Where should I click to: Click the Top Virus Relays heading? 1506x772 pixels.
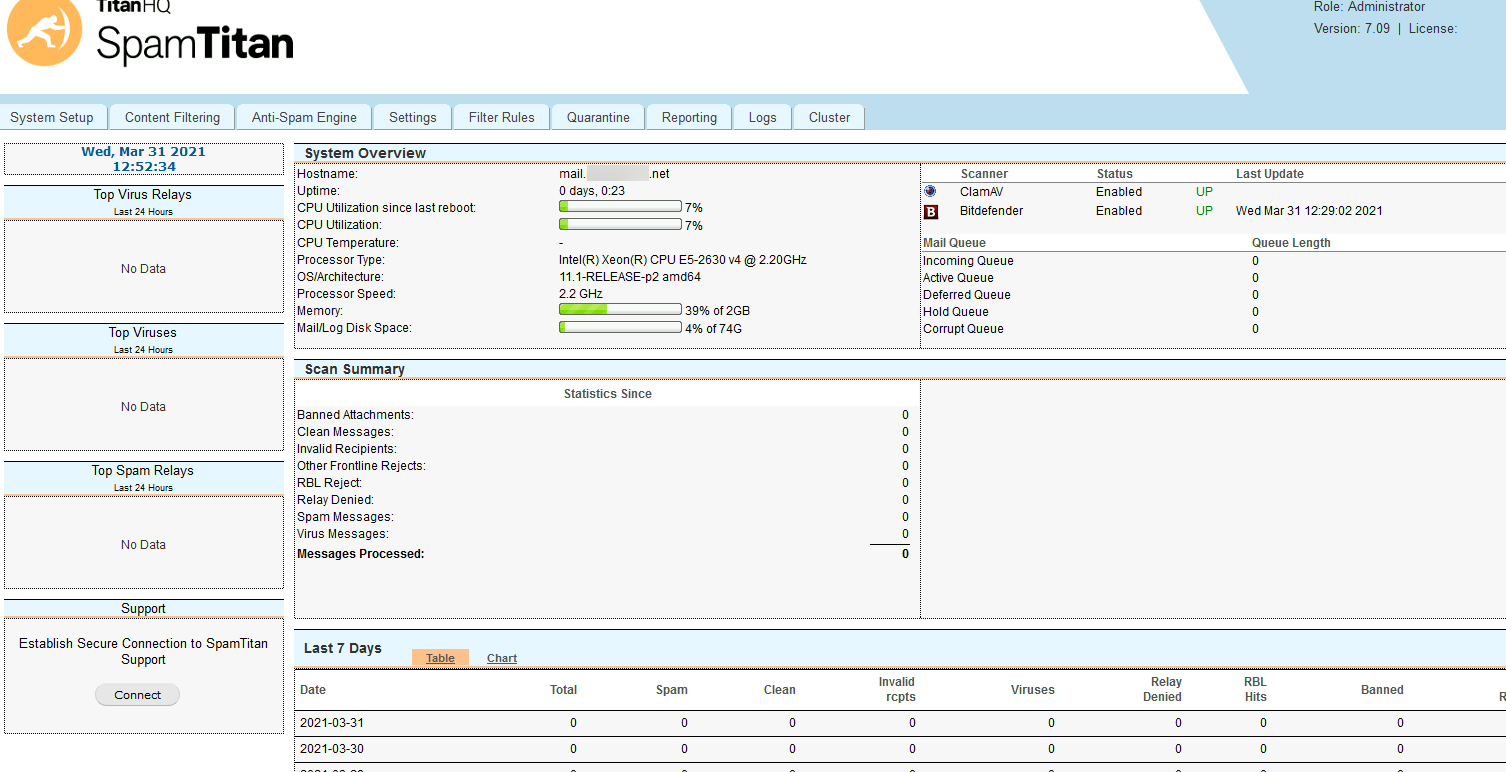pyautogui.click(x=143, y=195)
